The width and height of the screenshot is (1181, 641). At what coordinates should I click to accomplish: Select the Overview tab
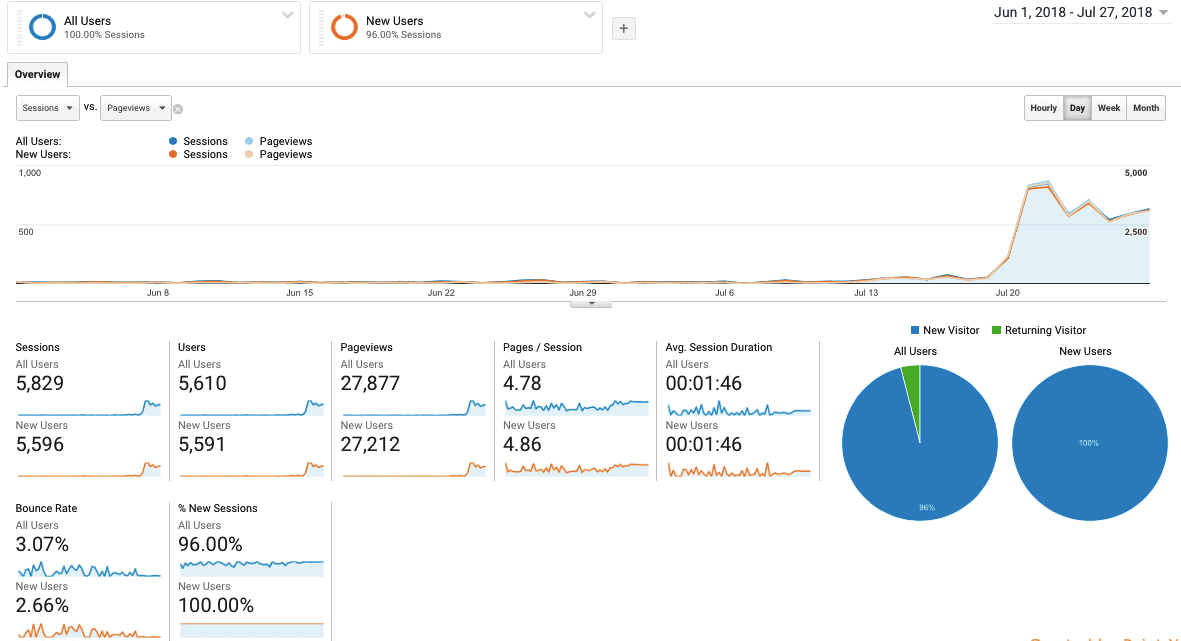pyautogui.click(x=37, y=74)
